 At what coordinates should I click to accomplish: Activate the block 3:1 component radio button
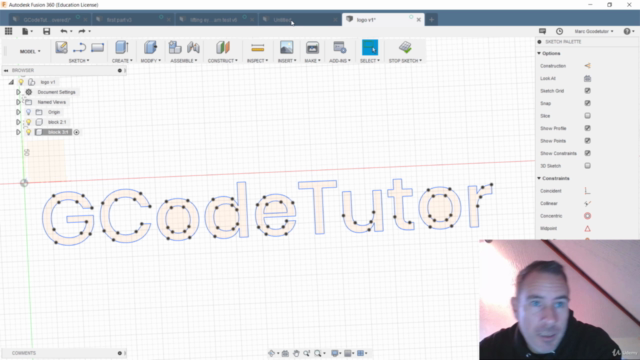point(76,132)
